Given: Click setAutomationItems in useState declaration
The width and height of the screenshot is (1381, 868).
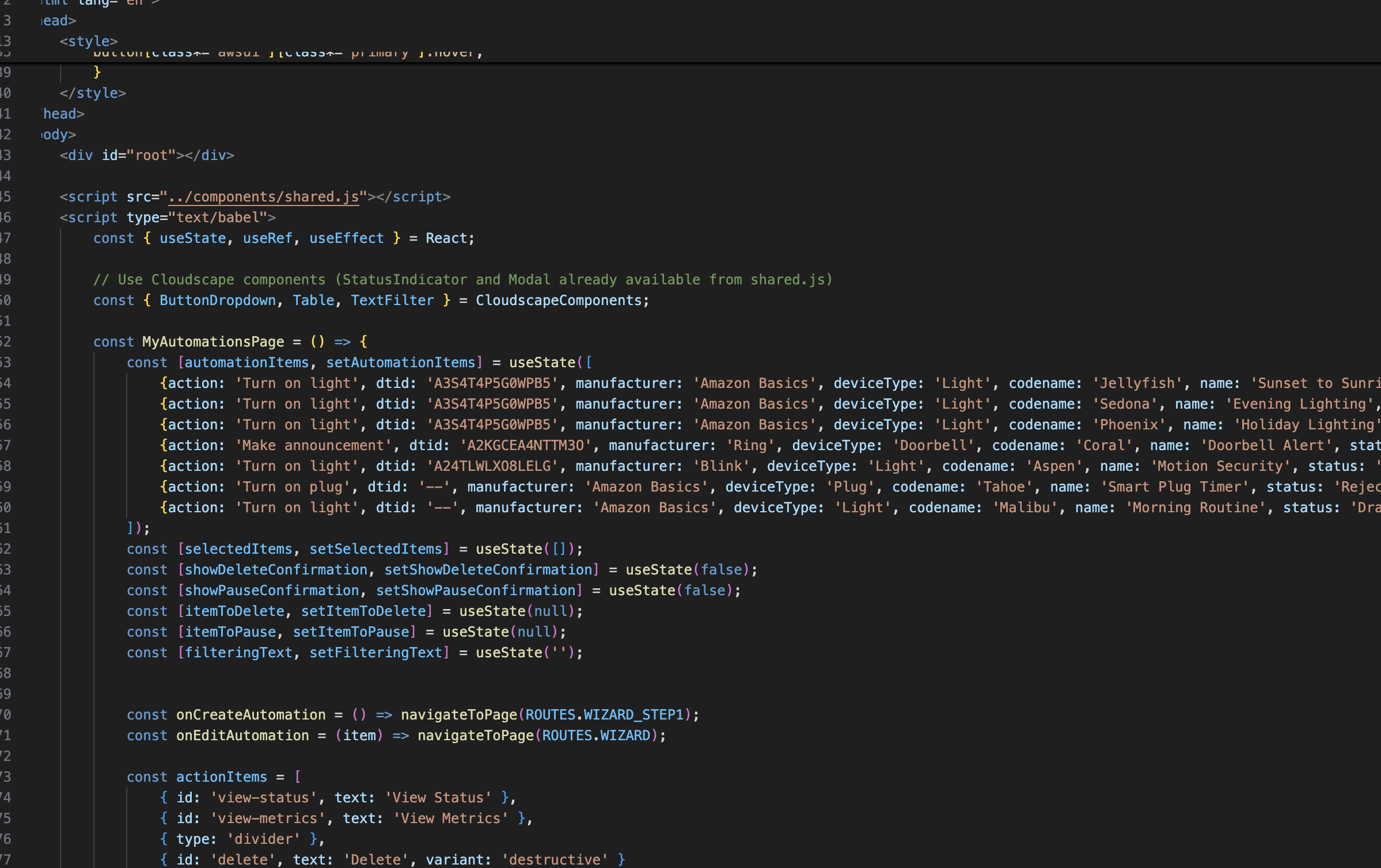Looking at the screenshot, I should [401, 363].
